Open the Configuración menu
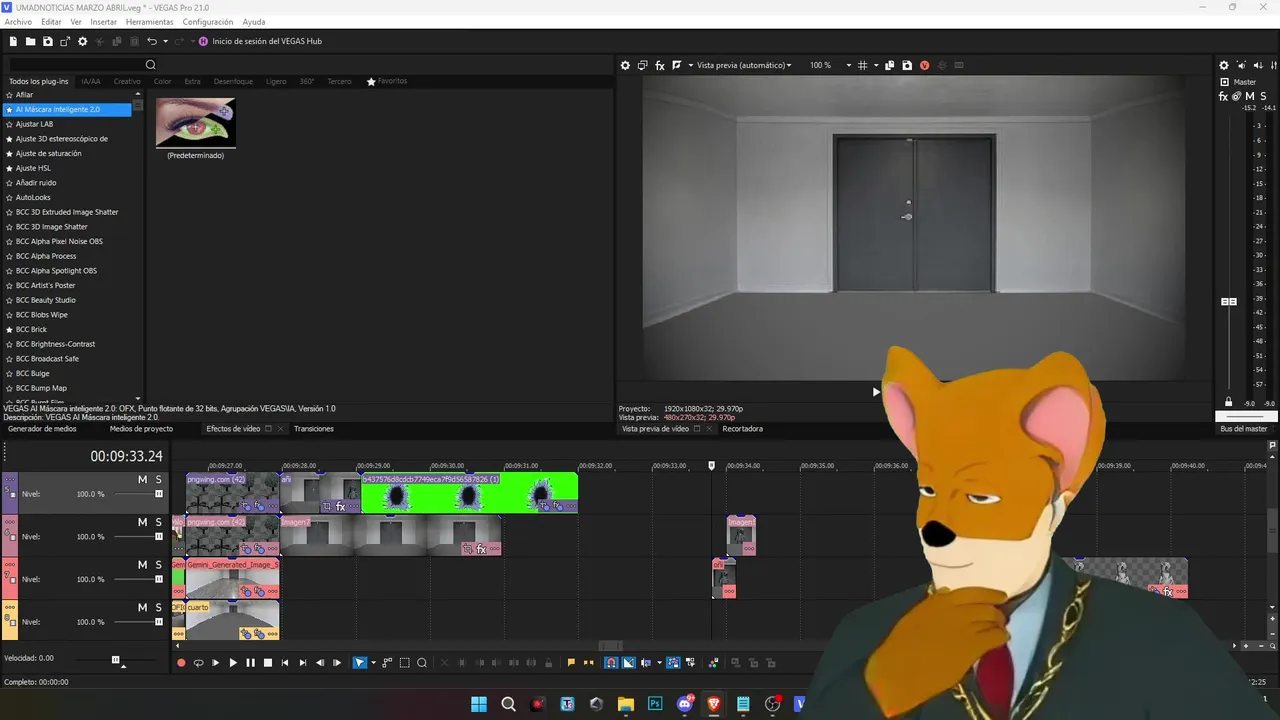The height and width of the screenshot is (720, 1280). (208, 22)
